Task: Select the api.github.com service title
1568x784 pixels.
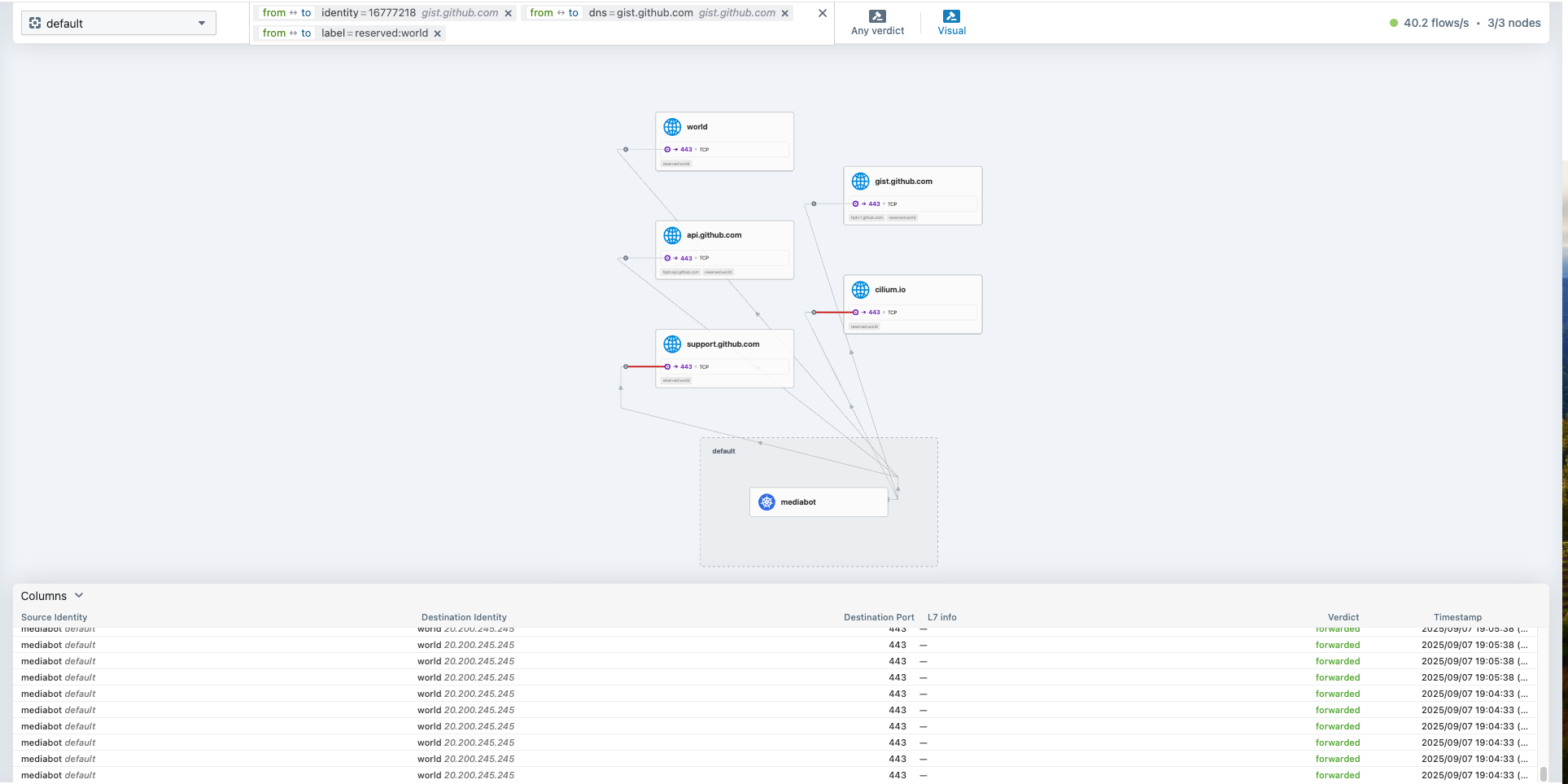Action: point(714,235)
